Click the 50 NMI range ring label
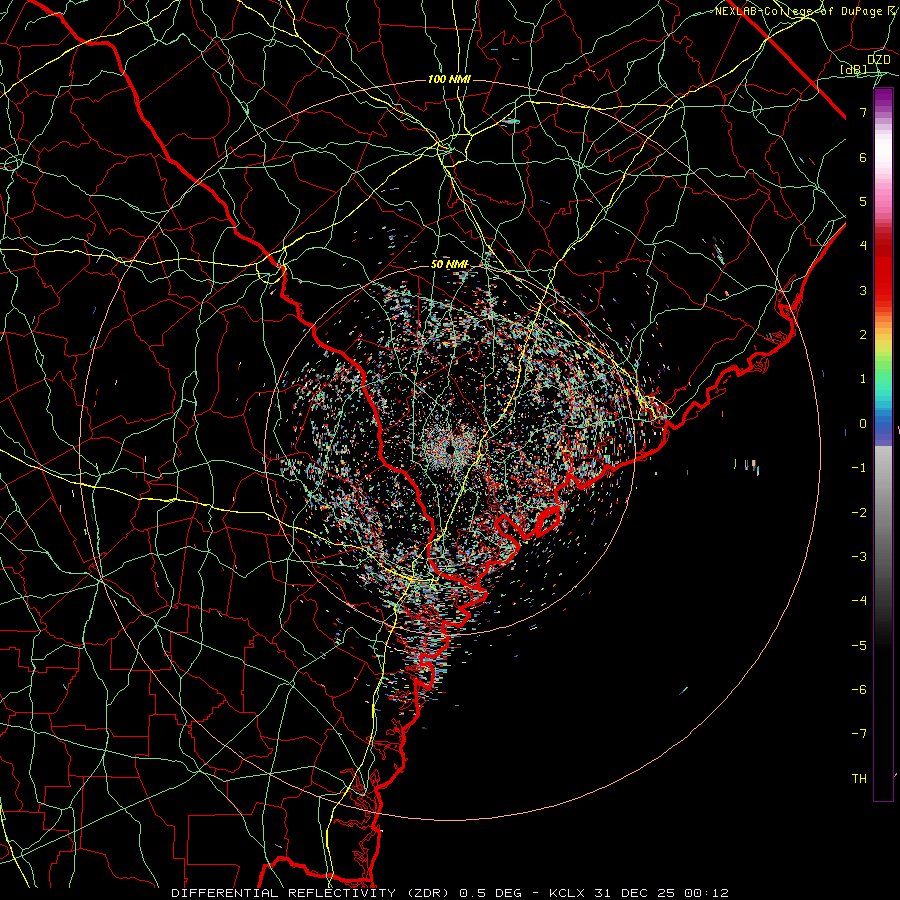The width and height of the screenshot is (900, 900). coord(449,265)
